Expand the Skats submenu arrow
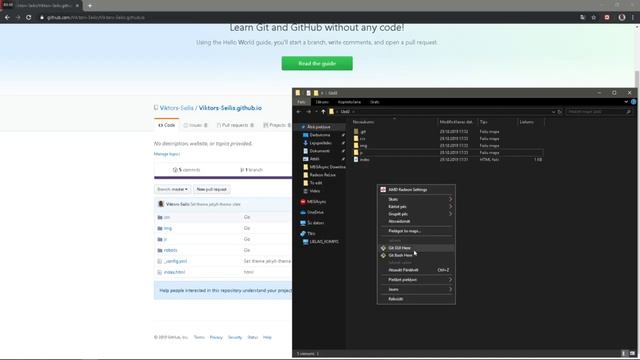The width and height of the screenshot is (640, 360). coord(451,199)
